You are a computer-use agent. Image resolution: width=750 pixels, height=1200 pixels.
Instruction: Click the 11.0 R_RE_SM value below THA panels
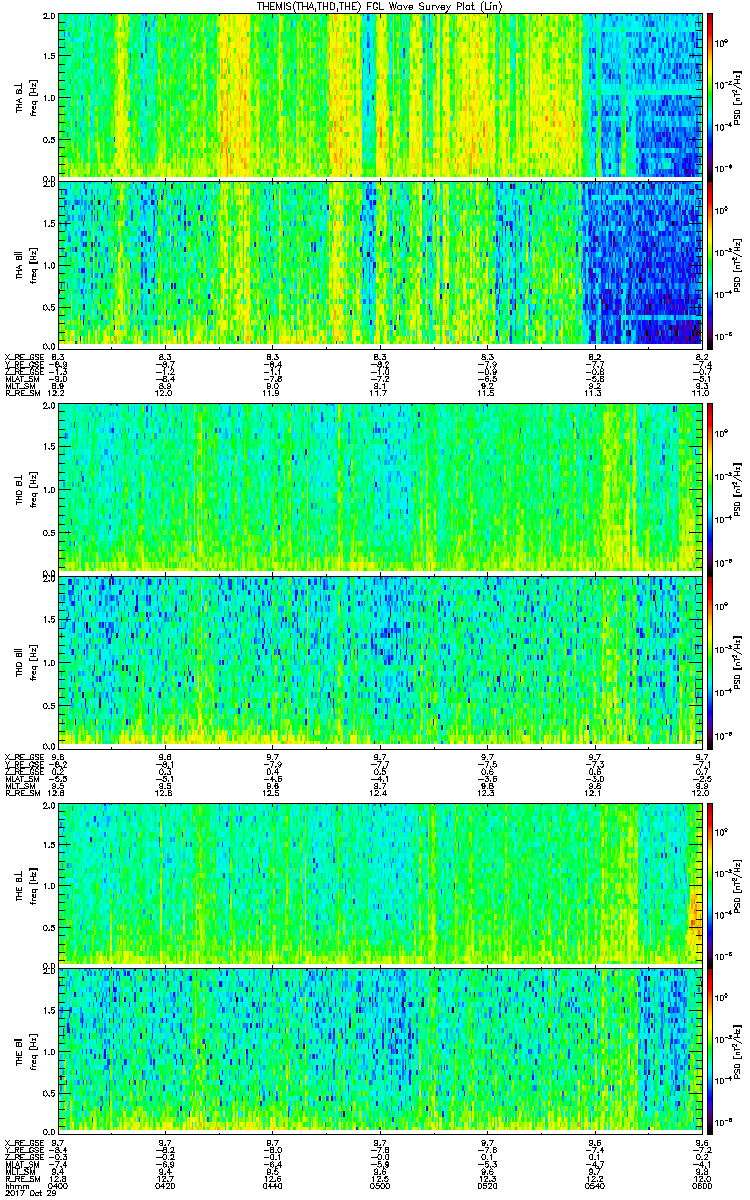(x=701, y=394)
